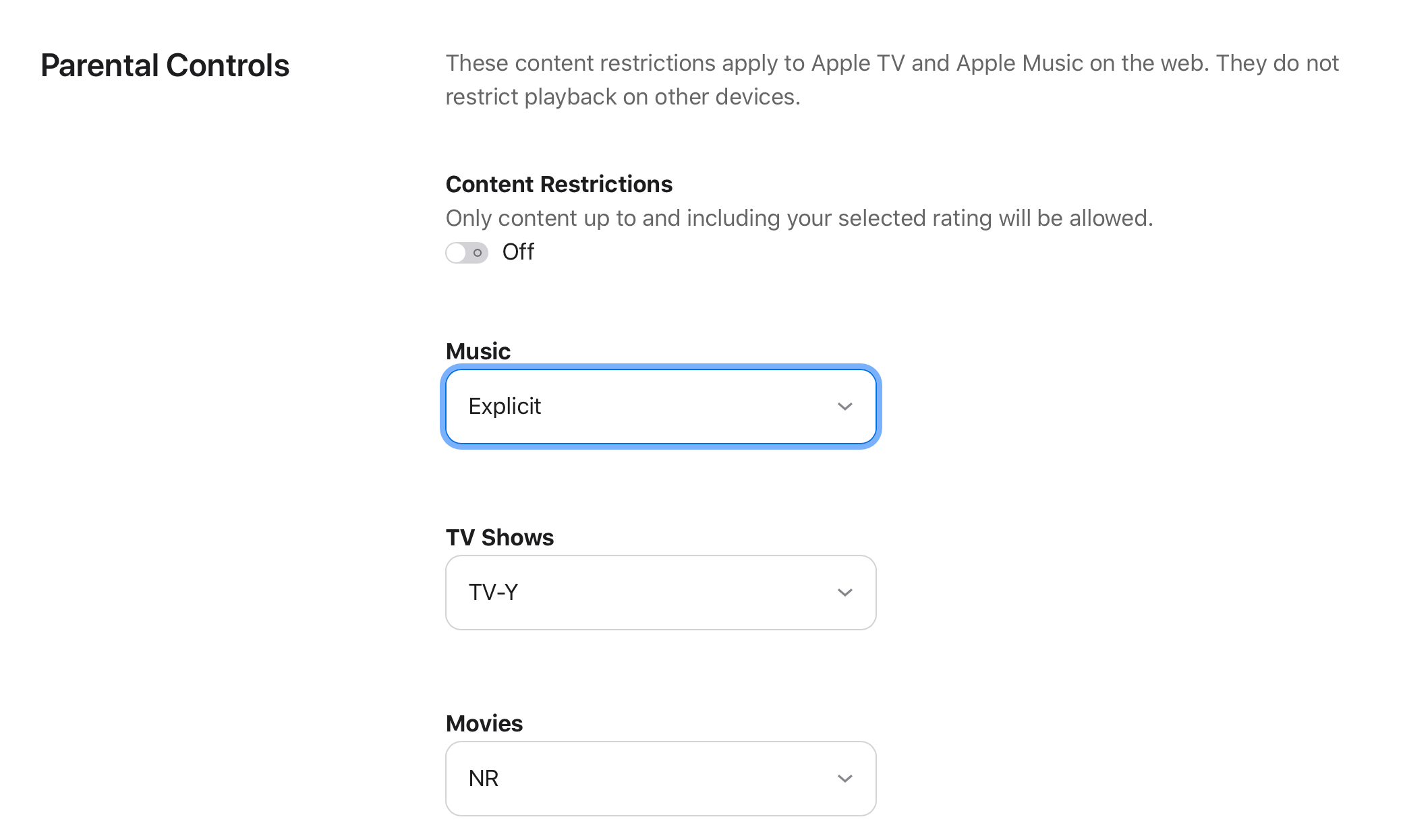This screenshot has height=840, width=1403.
Task: Click the Music section label
Action: coord(478,351)
